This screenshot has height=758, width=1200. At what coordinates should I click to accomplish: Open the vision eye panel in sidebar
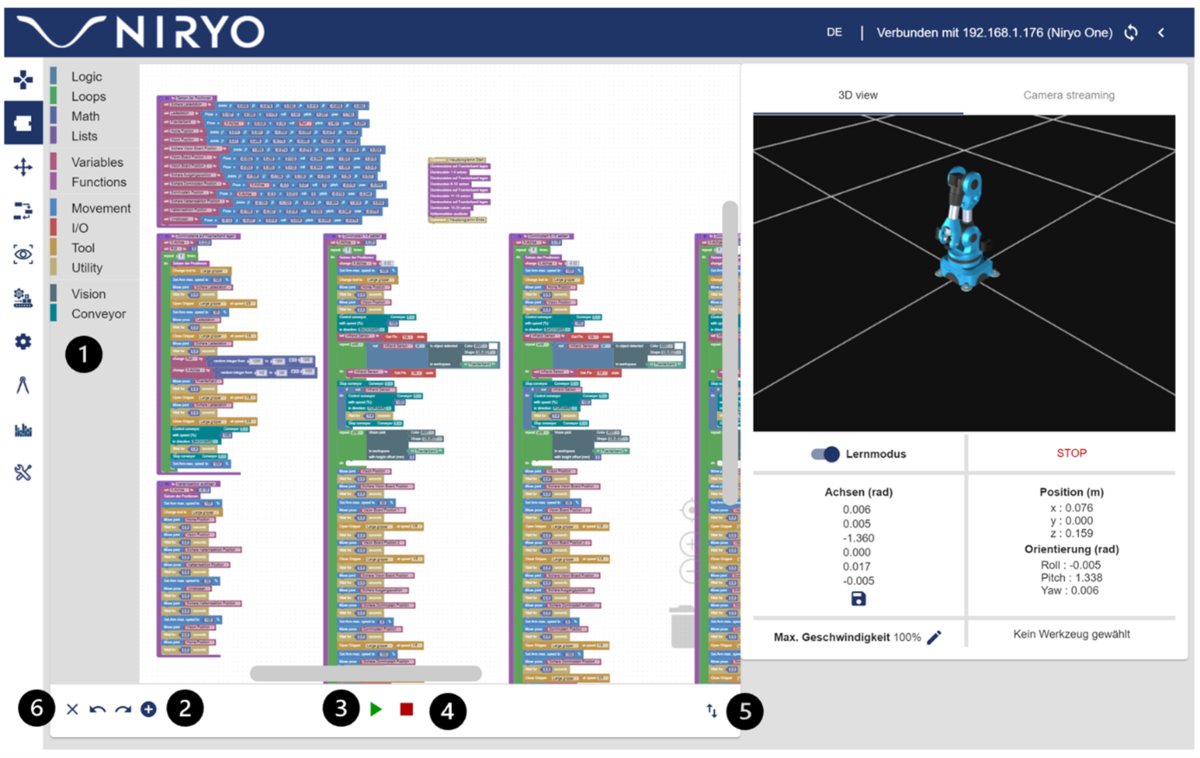23,255
